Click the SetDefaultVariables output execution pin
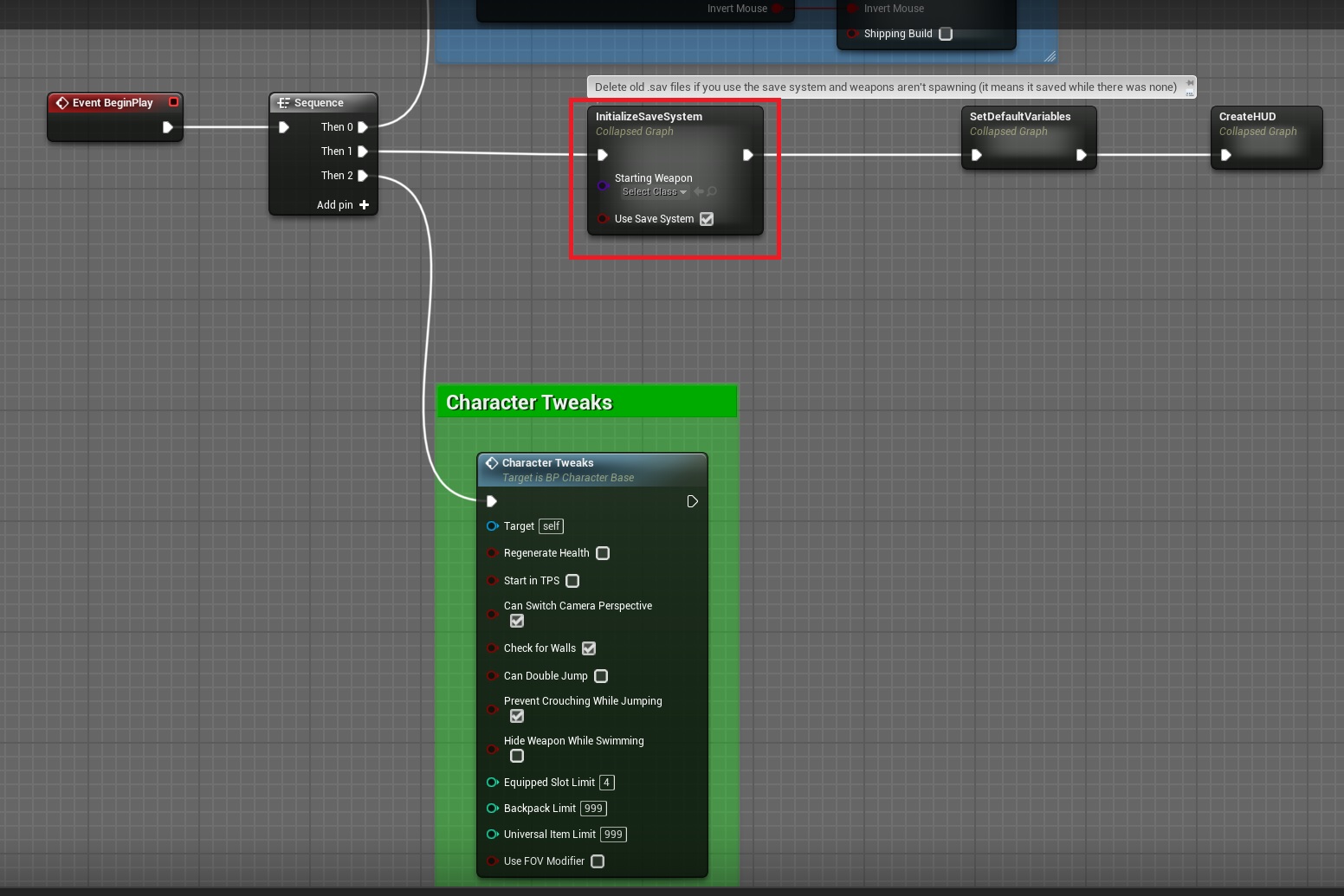The image size is (1344, 896). pyautogui.click(x=1081, y=155)
